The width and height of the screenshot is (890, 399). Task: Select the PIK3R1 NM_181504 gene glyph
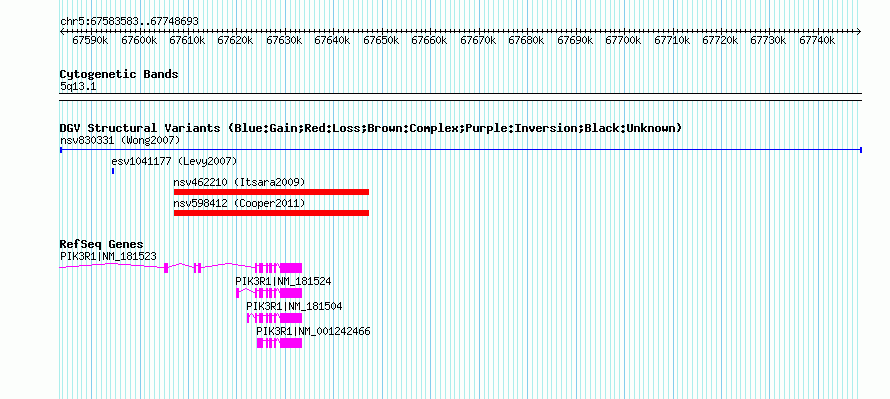(x=274, y=318)
